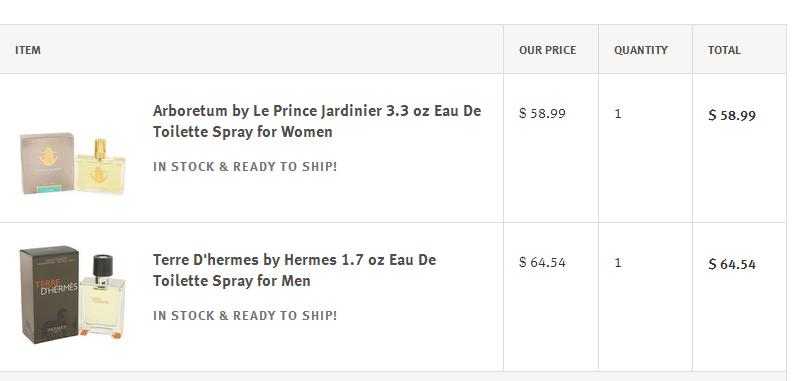Click the OUR PRICE column header

coord(548,50)
